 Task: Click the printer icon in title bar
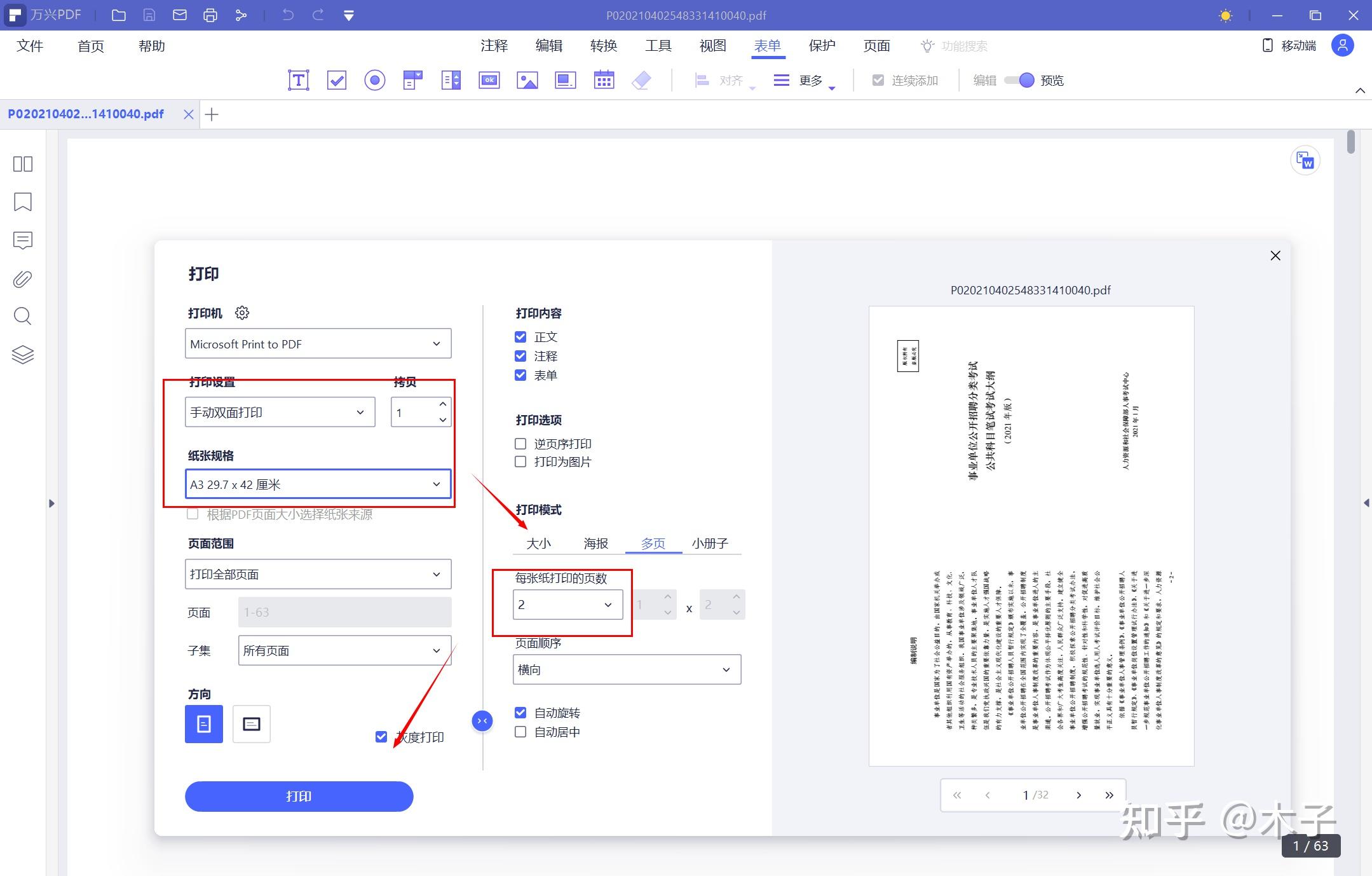(x=210, y=15)
